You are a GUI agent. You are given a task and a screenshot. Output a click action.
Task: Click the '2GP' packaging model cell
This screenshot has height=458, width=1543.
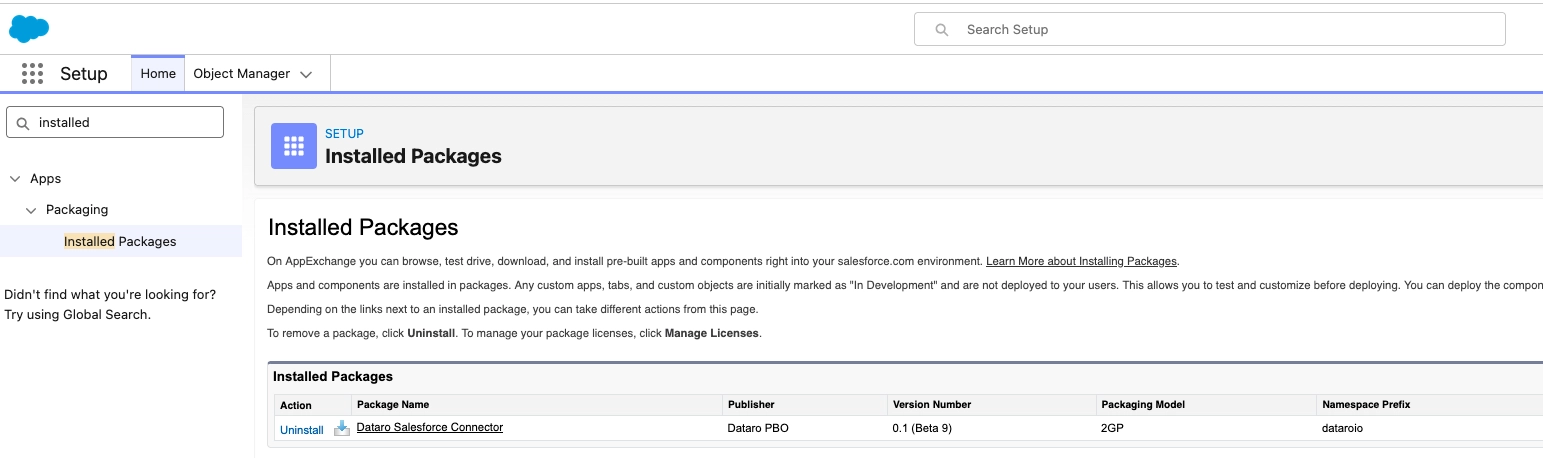click(1112, 428)
